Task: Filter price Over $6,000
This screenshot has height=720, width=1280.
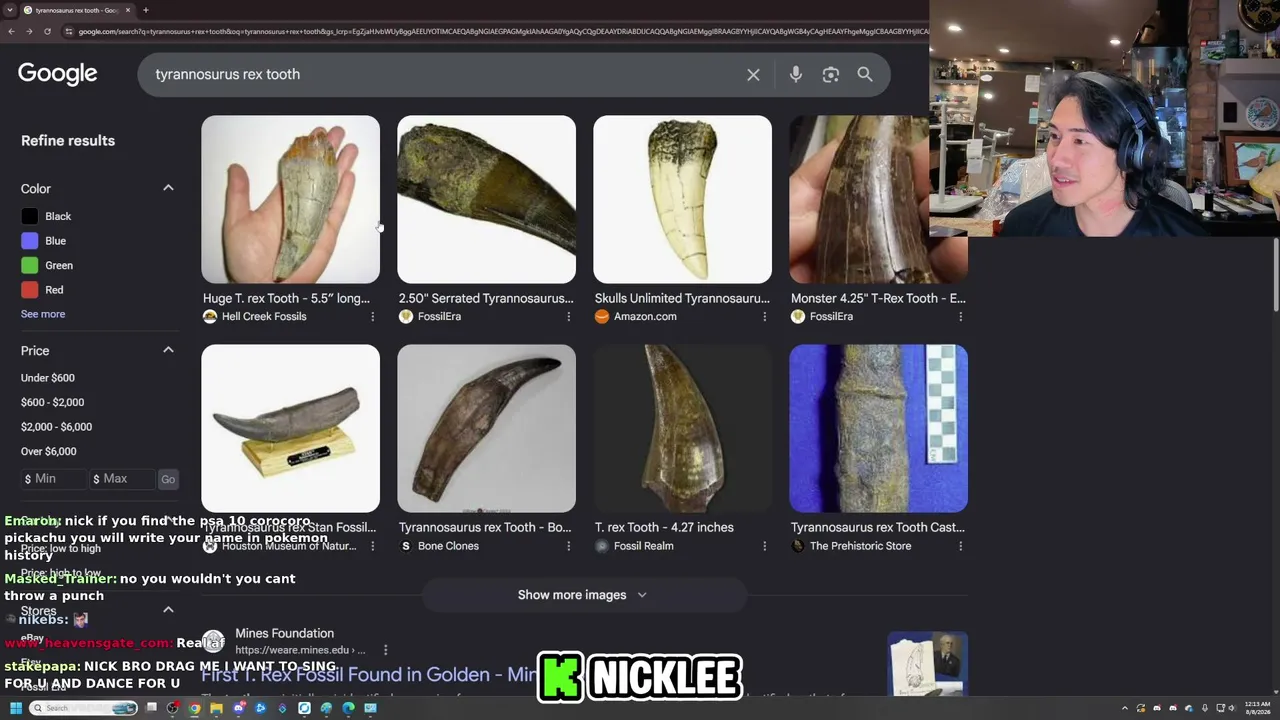Action: 49,451
